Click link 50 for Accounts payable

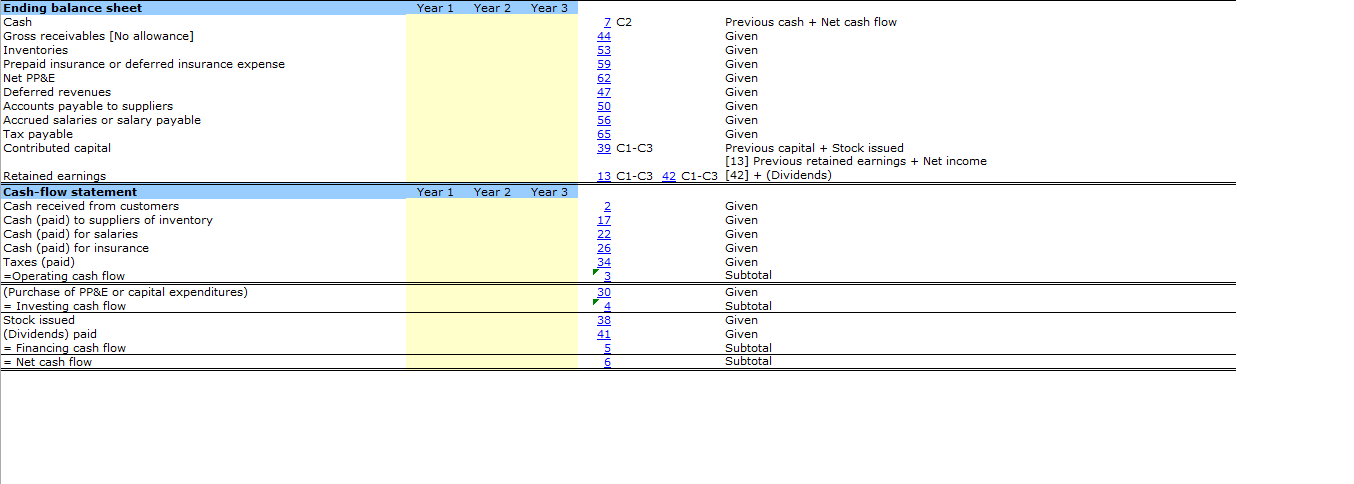tap(604, 106)
